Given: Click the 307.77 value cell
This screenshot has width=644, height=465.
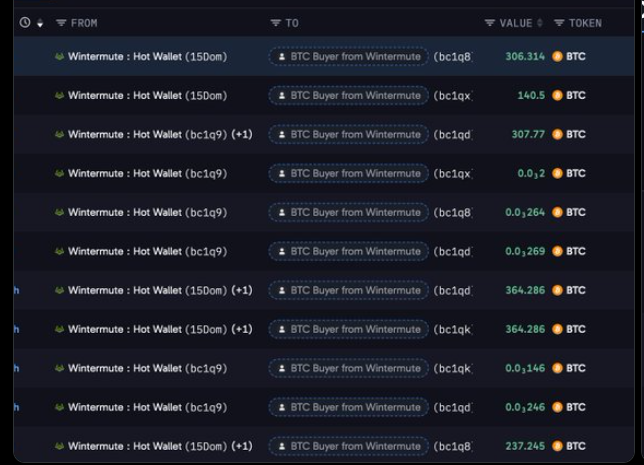Looking at the screenshot, I should tap(528, 135).
